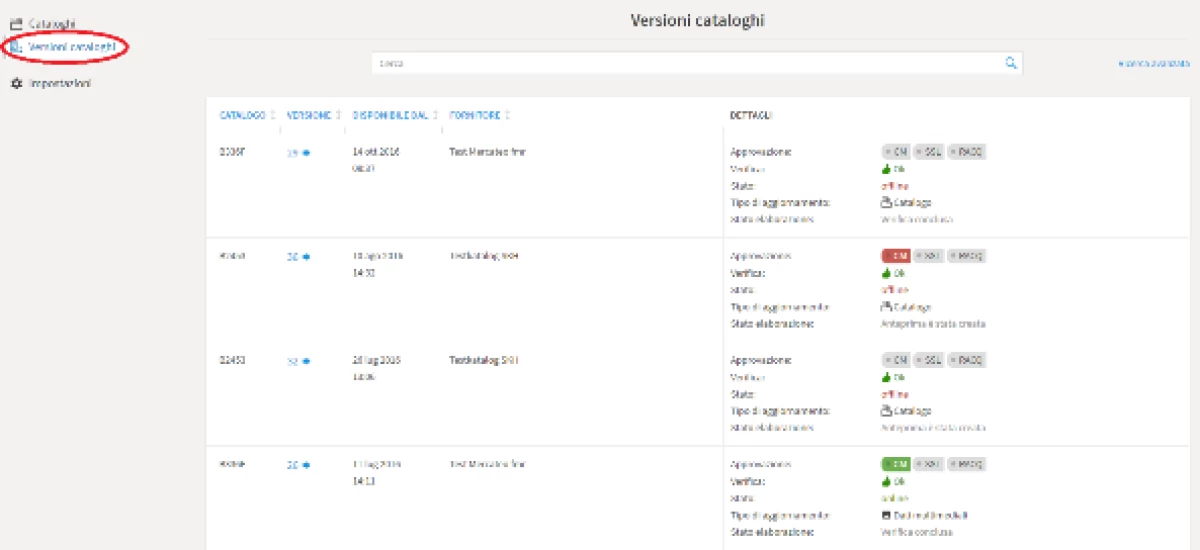
Task: Click the Impostazioni gear icon
Action: (16, 84)
